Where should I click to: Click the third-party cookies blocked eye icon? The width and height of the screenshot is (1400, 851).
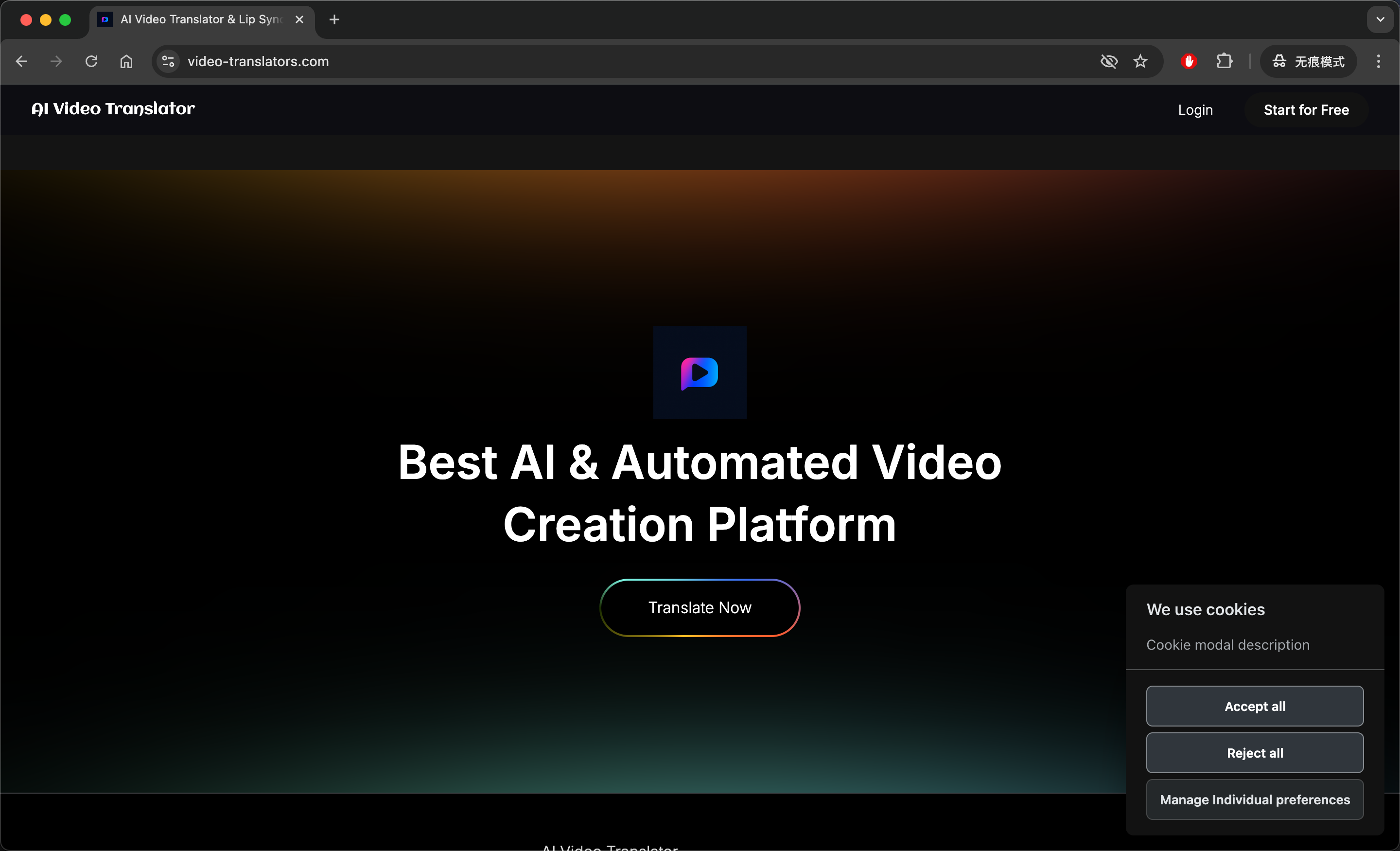click(1109, 61)
